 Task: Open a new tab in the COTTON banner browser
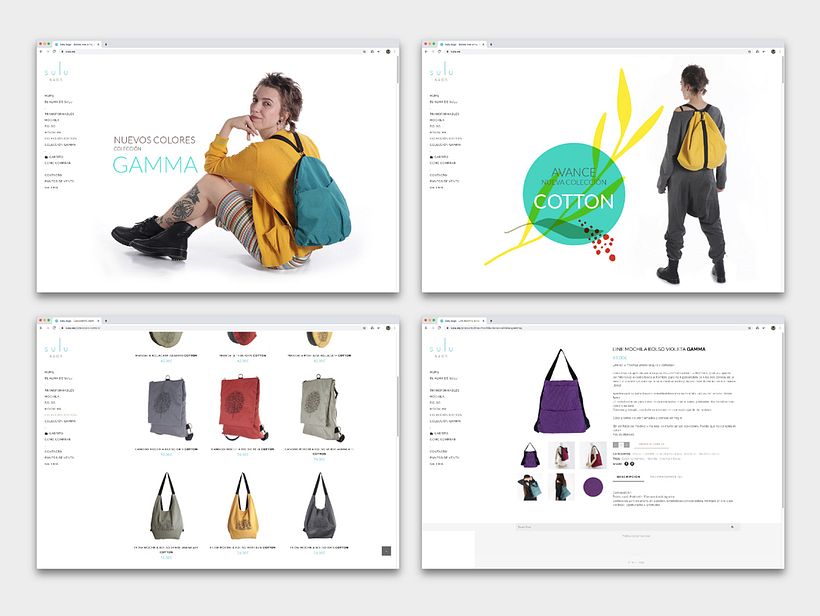(491, 44)
